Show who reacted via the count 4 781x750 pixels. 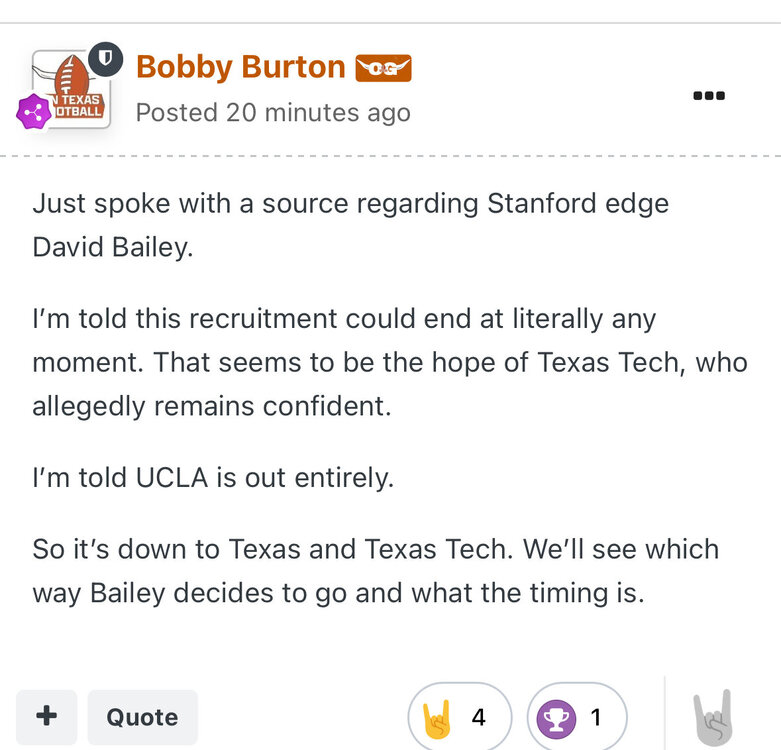click(479, 718)
